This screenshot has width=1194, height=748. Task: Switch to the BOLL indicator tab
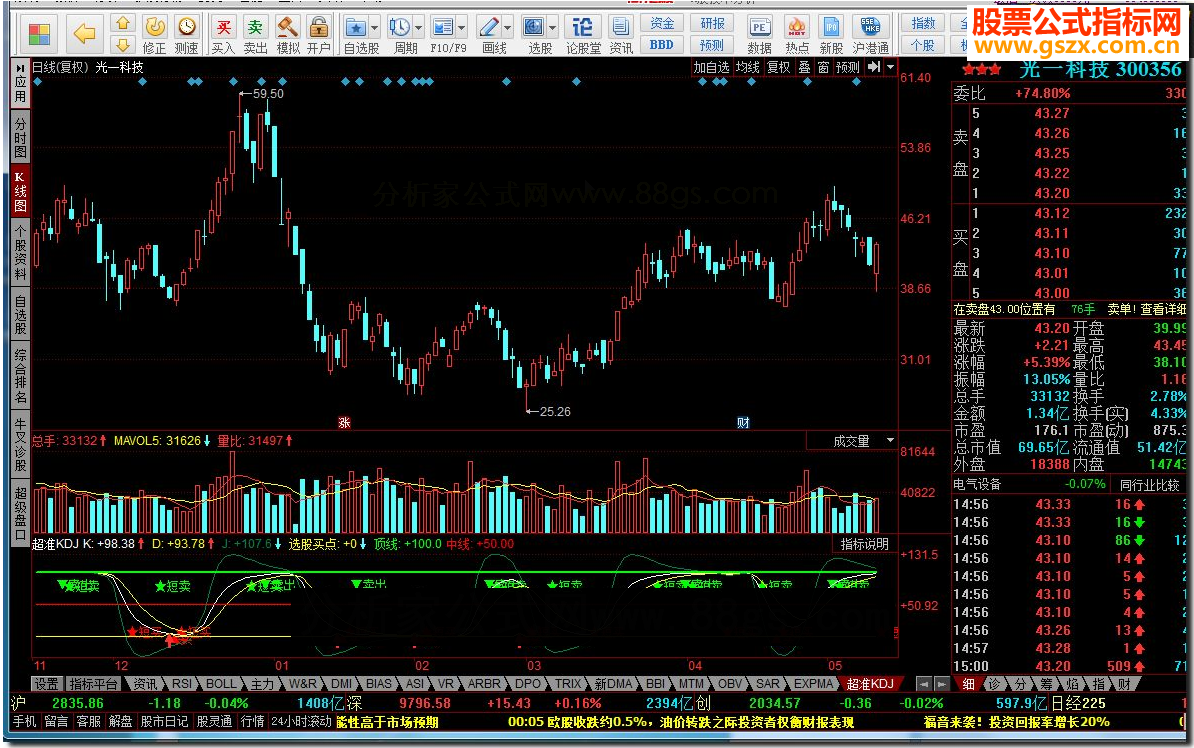pyautogui.click(x=220, y=684)
